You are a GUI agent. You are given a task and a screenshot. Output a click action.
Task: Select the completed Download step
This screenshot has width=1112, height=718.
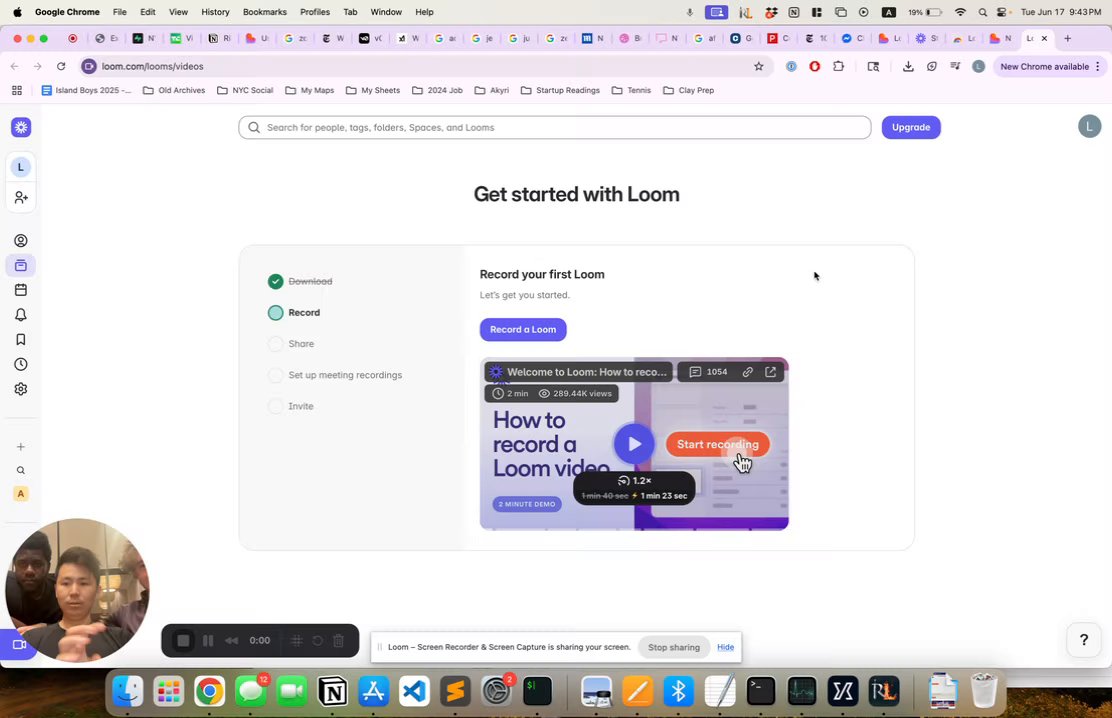click(301, 282)
